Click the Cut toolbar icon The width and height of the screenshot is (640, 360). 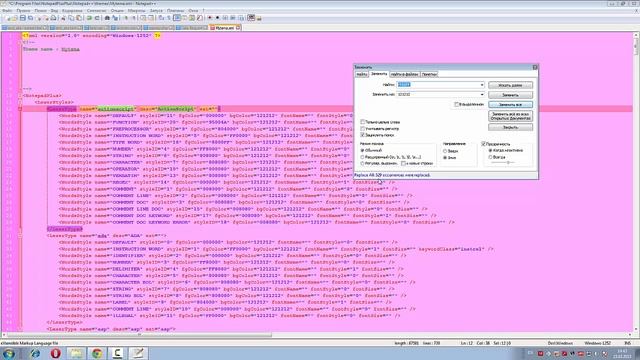[63, 18]
